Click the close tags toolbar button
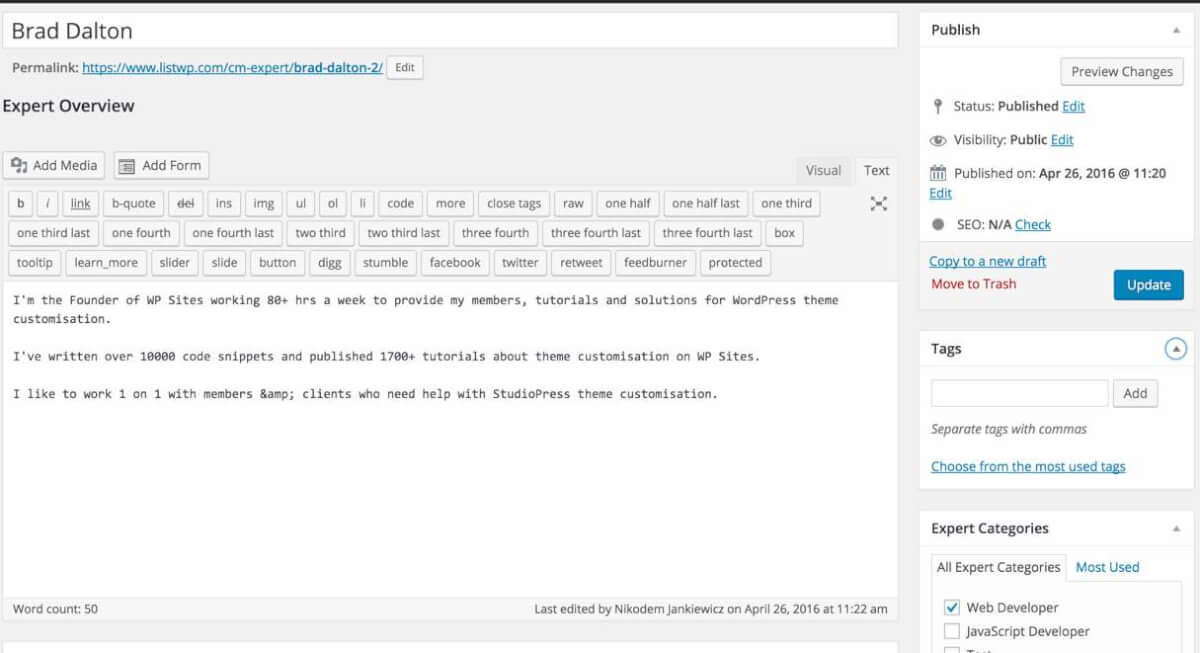Viewport: 1200px width, 653px height. [x=514, y=204]
